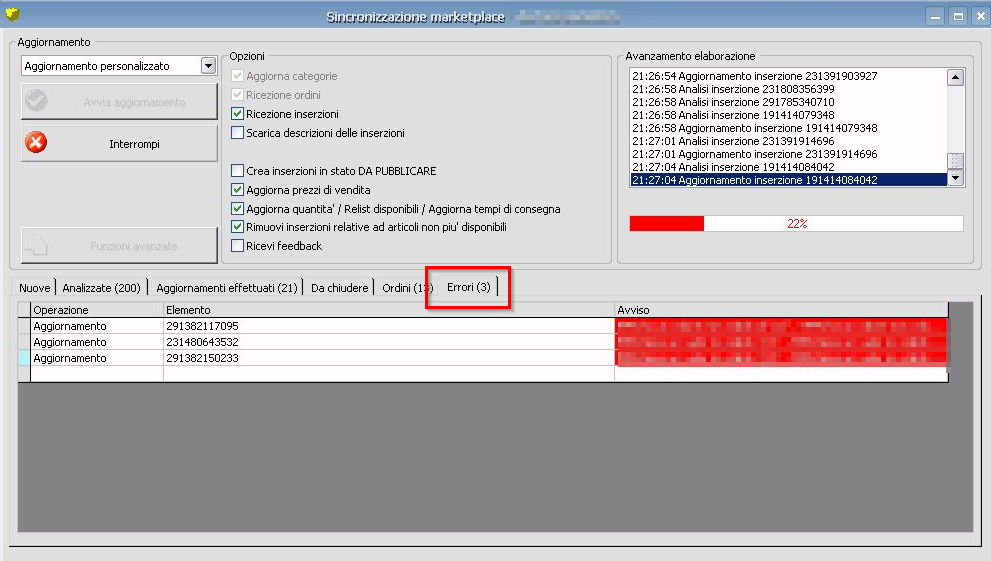Select highlighted line Aggiornamento inserzione 191414084042
This screenshot has width=991, height=561.
click(x=789, y=180)
